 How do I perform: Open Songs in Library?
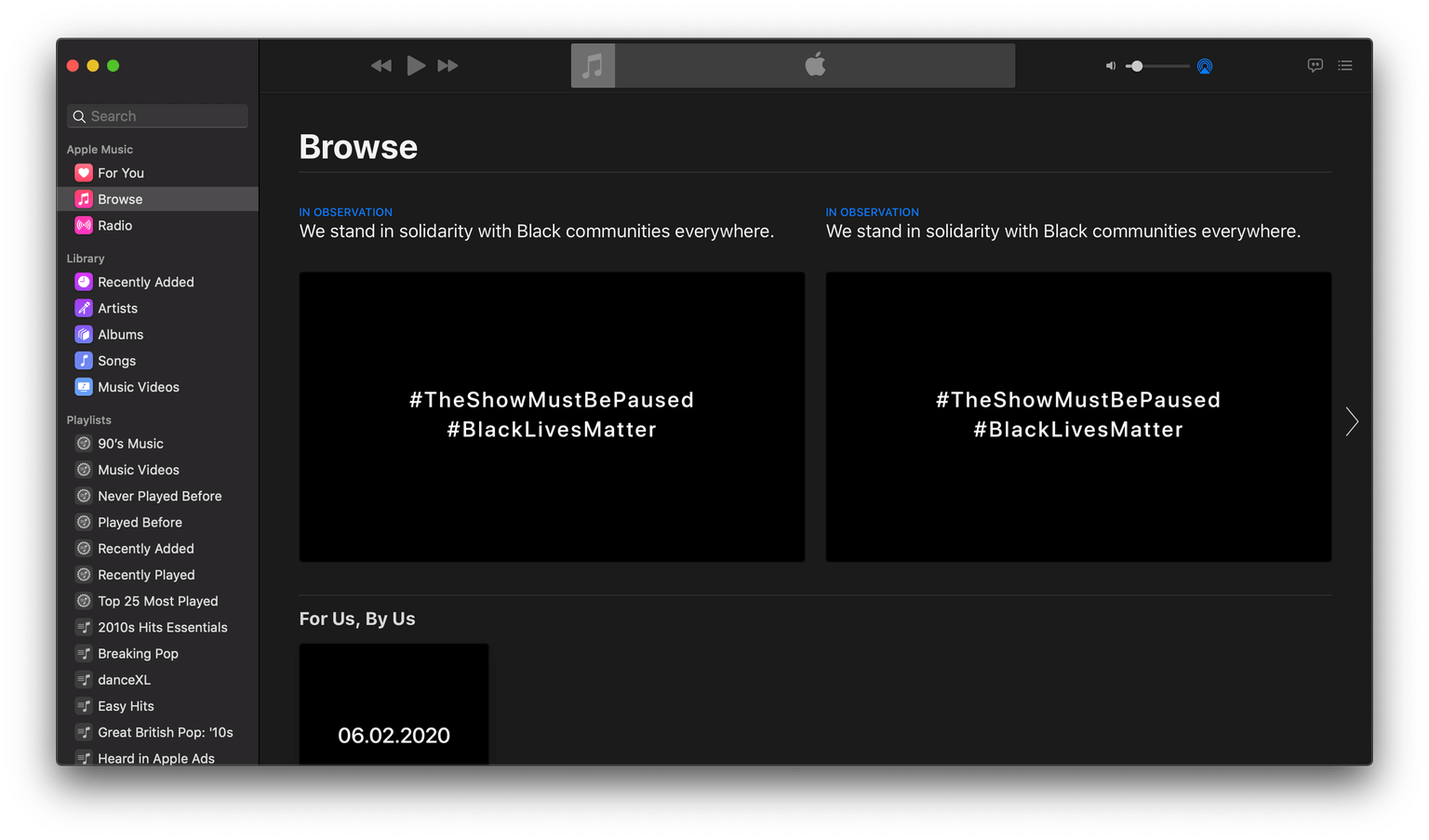click(157, 360)
